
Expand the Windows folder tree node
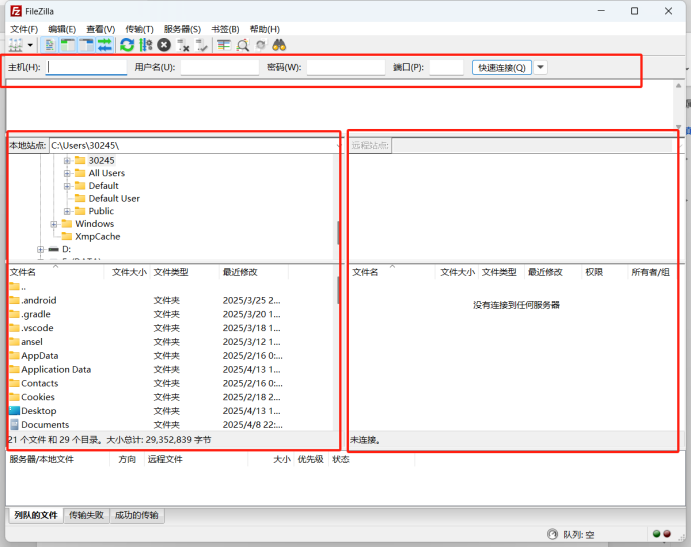(x=54, y=224)
